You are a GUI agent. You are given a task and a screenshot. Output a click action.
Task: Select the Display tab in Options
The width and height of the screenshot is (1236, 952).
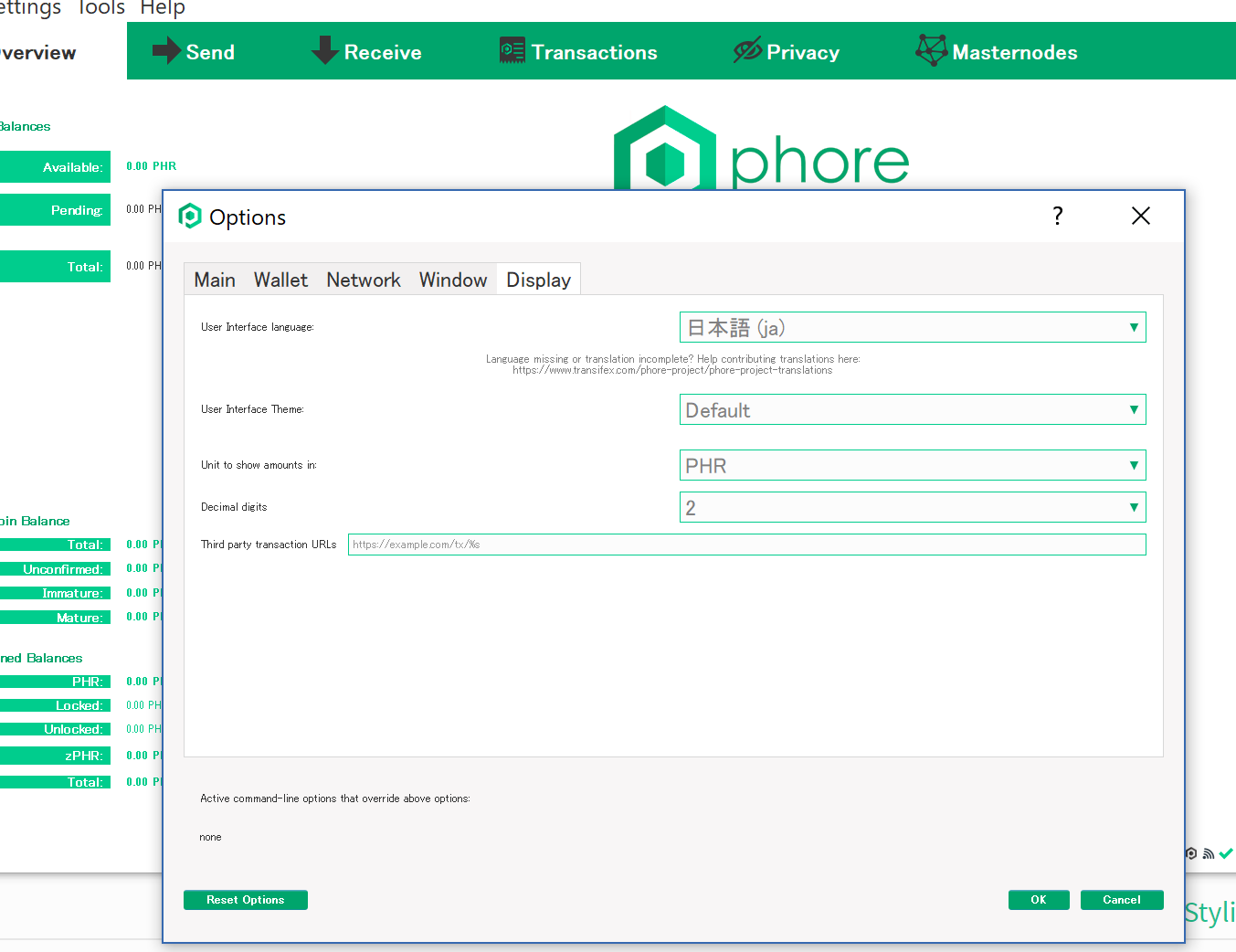(539, 280)
